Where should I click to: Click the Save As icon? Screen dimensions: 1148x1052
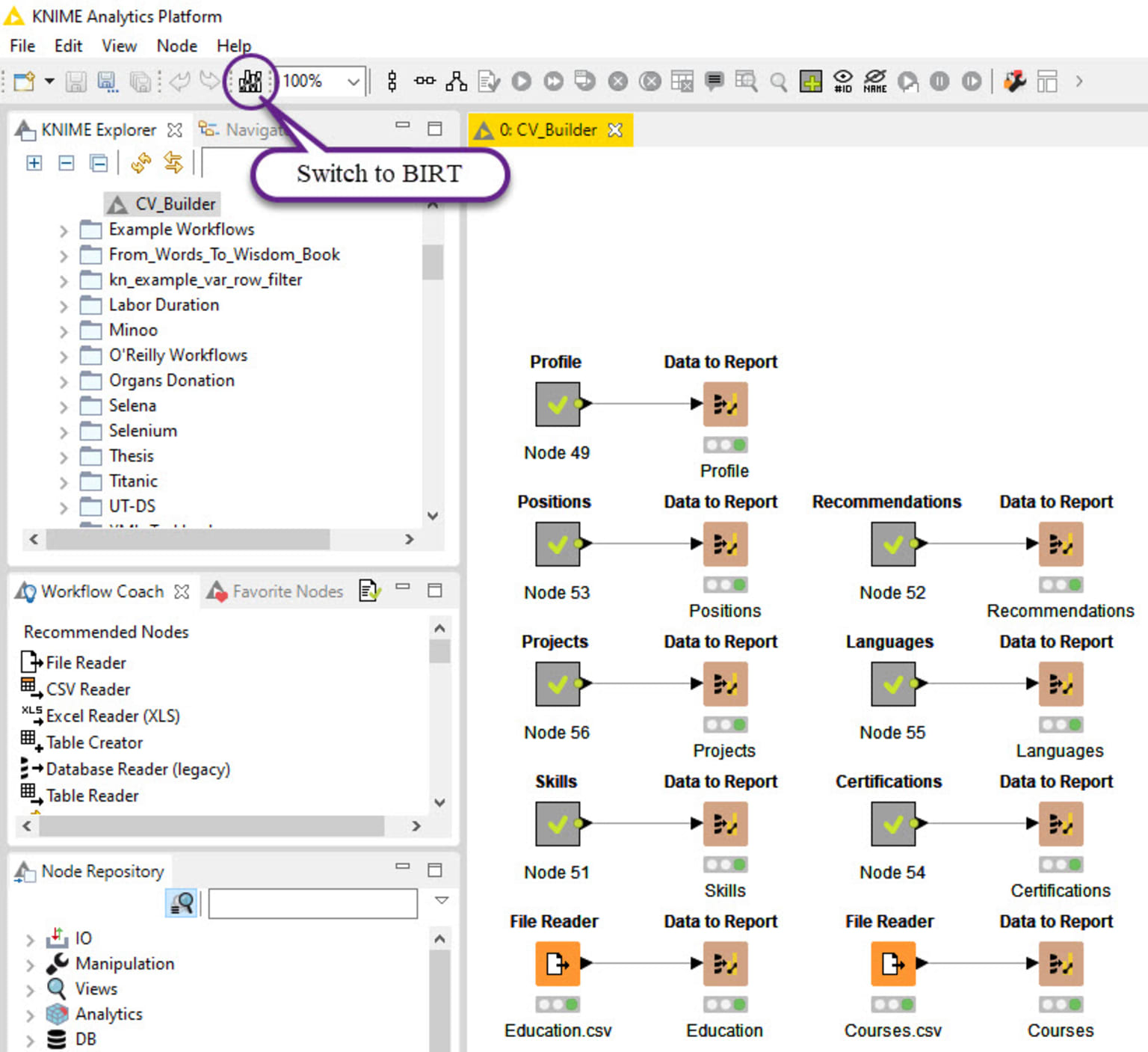(107, 81)
